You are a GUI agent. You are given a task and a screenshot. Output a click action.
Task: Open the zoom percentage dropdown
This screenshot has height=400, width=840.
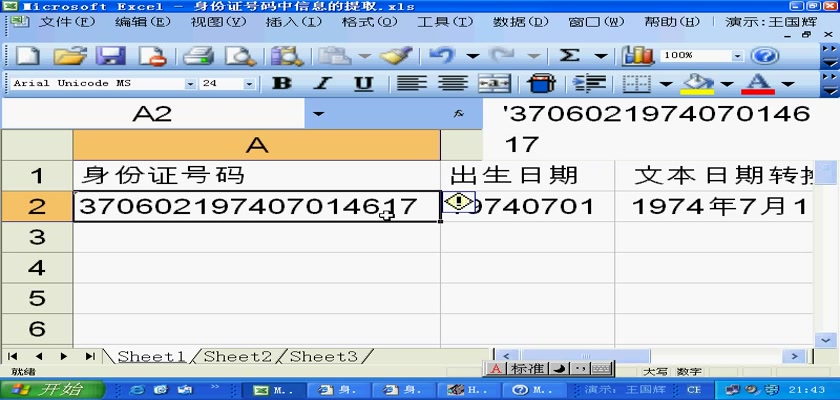(738, 57)
